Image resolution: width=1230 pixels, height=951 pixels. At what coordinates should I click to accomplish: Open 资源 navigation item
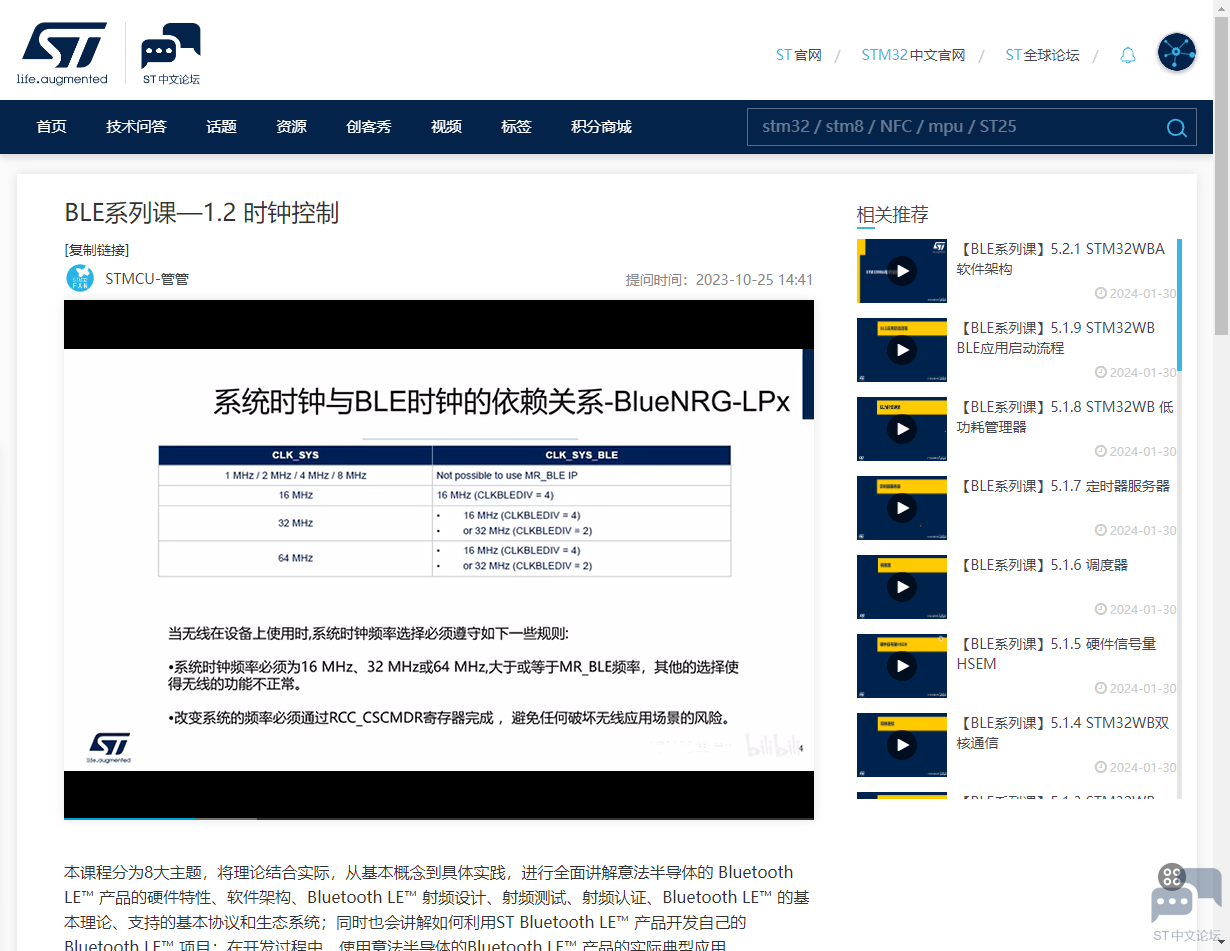pyautogui.click(x=291, y=127)
